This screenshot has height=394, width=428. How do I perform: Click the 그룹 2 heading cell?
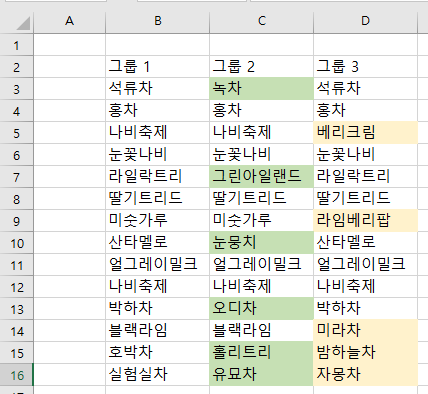click(262, 67)
